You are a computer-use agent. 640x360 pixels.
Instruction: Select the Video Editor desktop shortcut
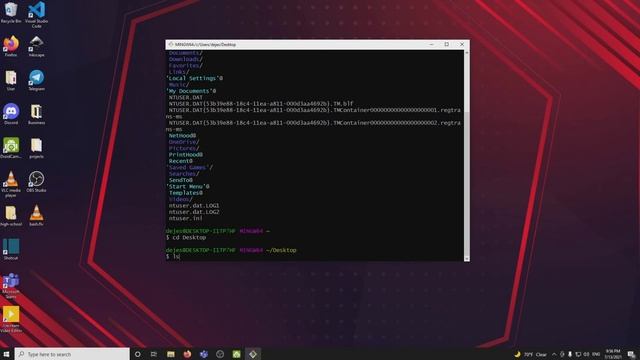(x=11, y=320)
